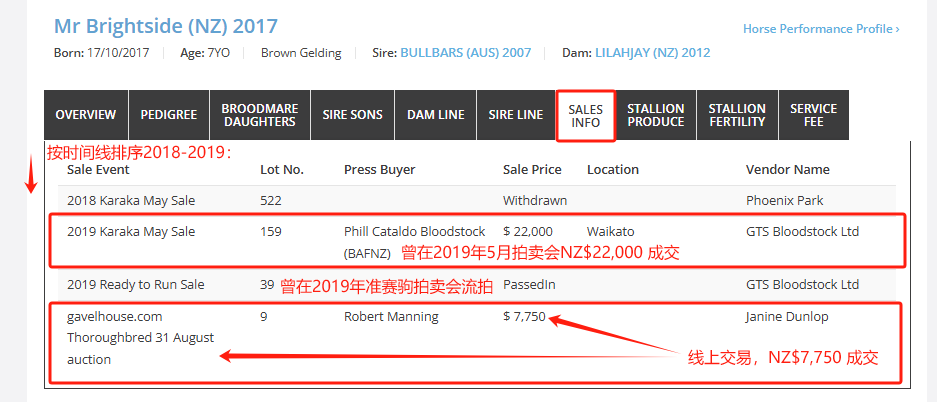Open the BROODMARE DAUGHTERS tab
This screenshot has height=402, width=937.
[260, 115]
